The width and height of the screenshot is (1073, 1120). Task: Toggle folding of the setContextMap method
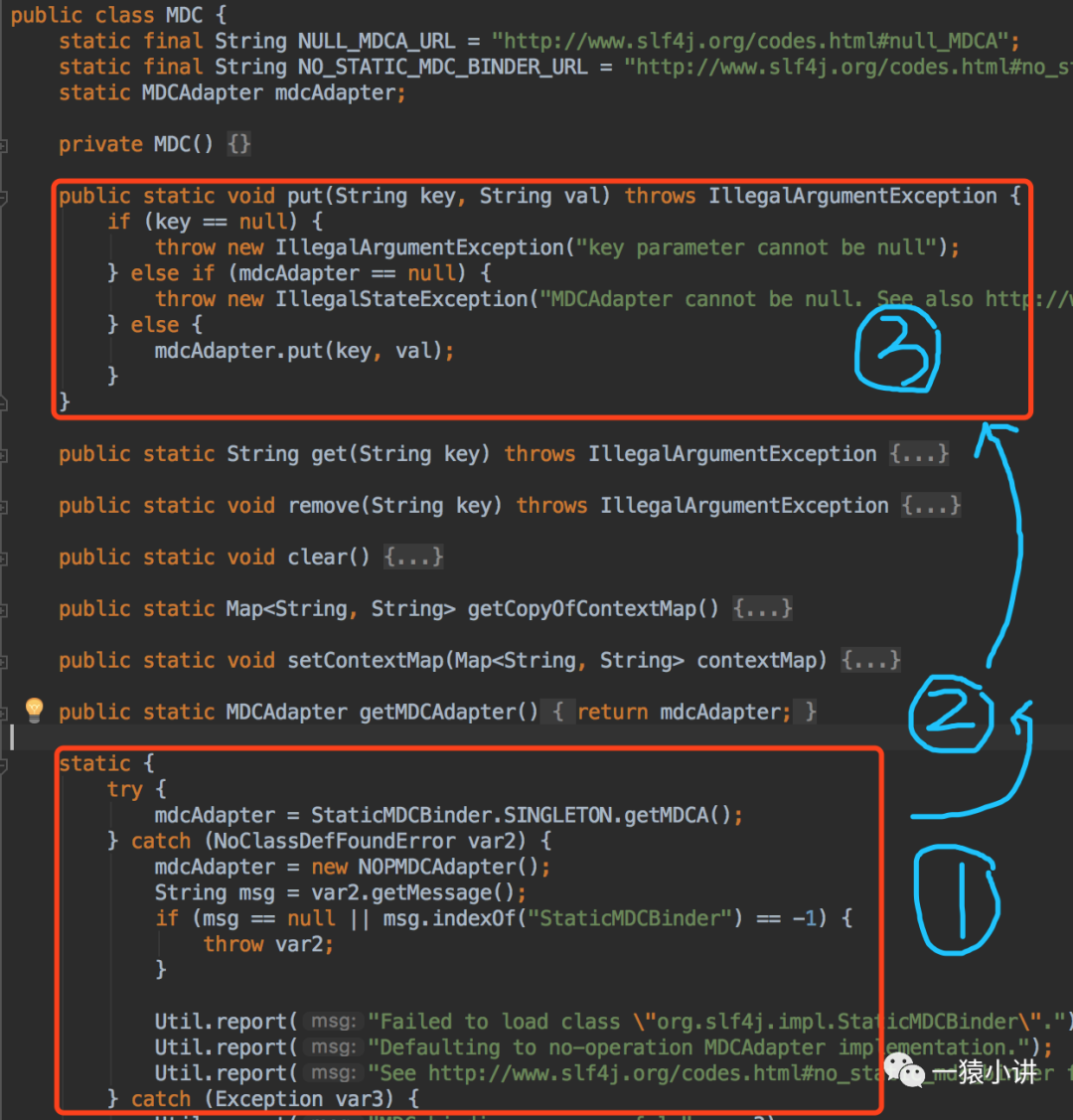870,660
